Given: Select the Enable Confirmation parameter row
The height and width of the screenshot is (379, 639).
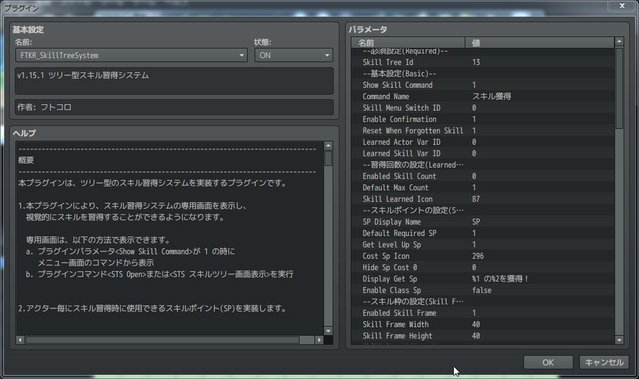Looking at the screenshot, I should pos(483,119).
